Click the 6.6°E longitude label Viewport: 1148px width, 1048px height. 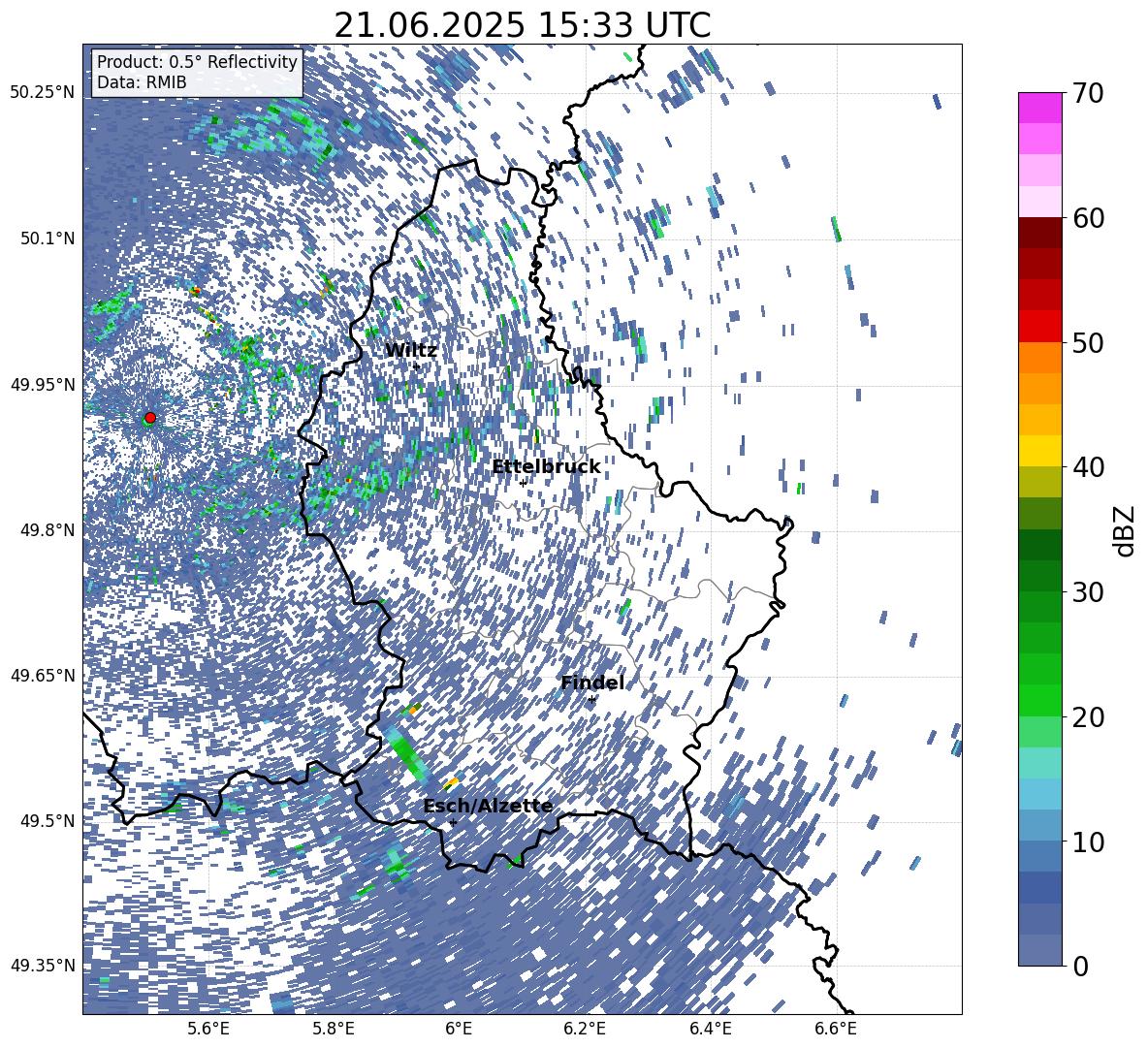(836, 1030)
